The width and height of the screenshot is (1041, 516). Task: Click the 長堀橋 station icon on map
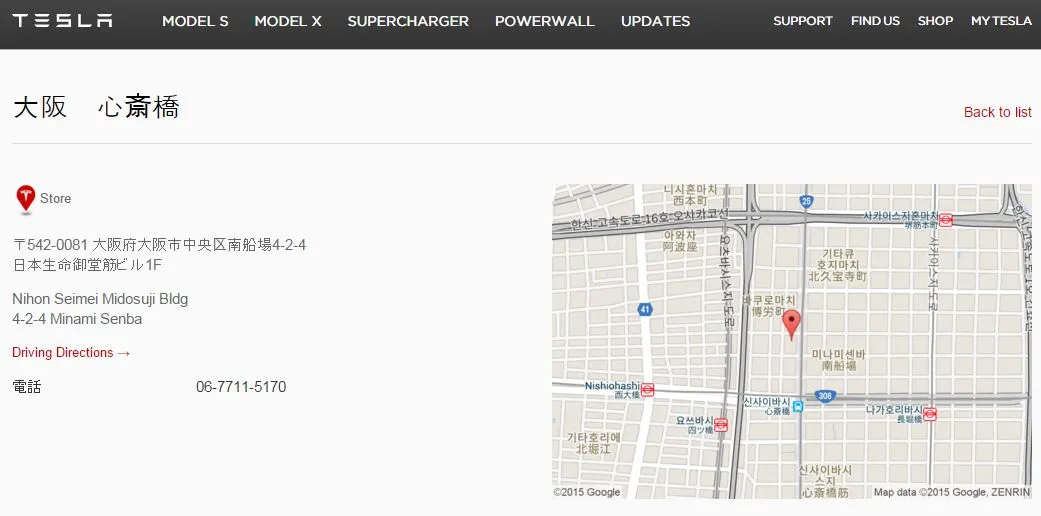tap(930, 414)
